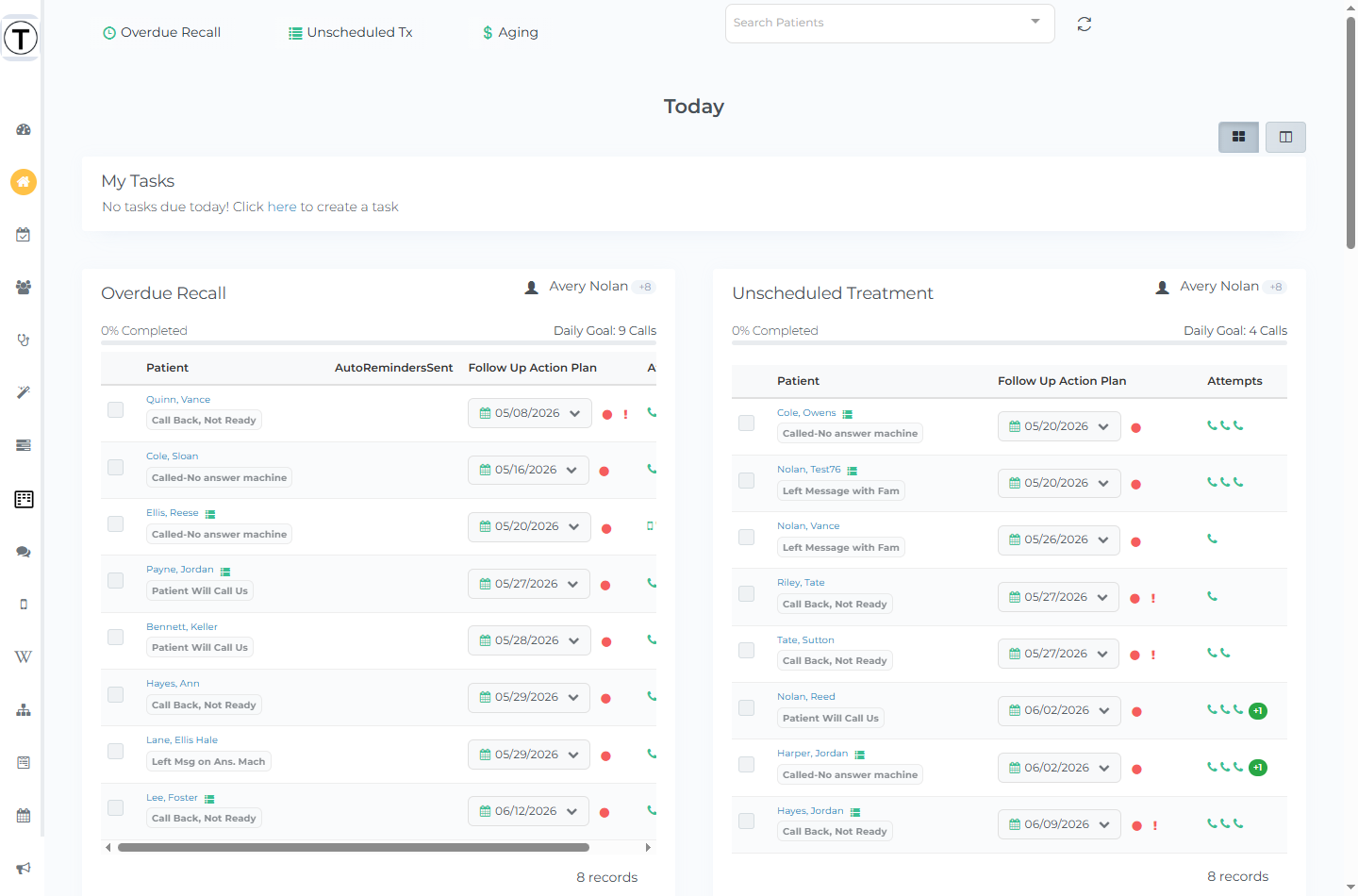
Task: Click the 'here' link to create a task
Action: tap(282, 207)
